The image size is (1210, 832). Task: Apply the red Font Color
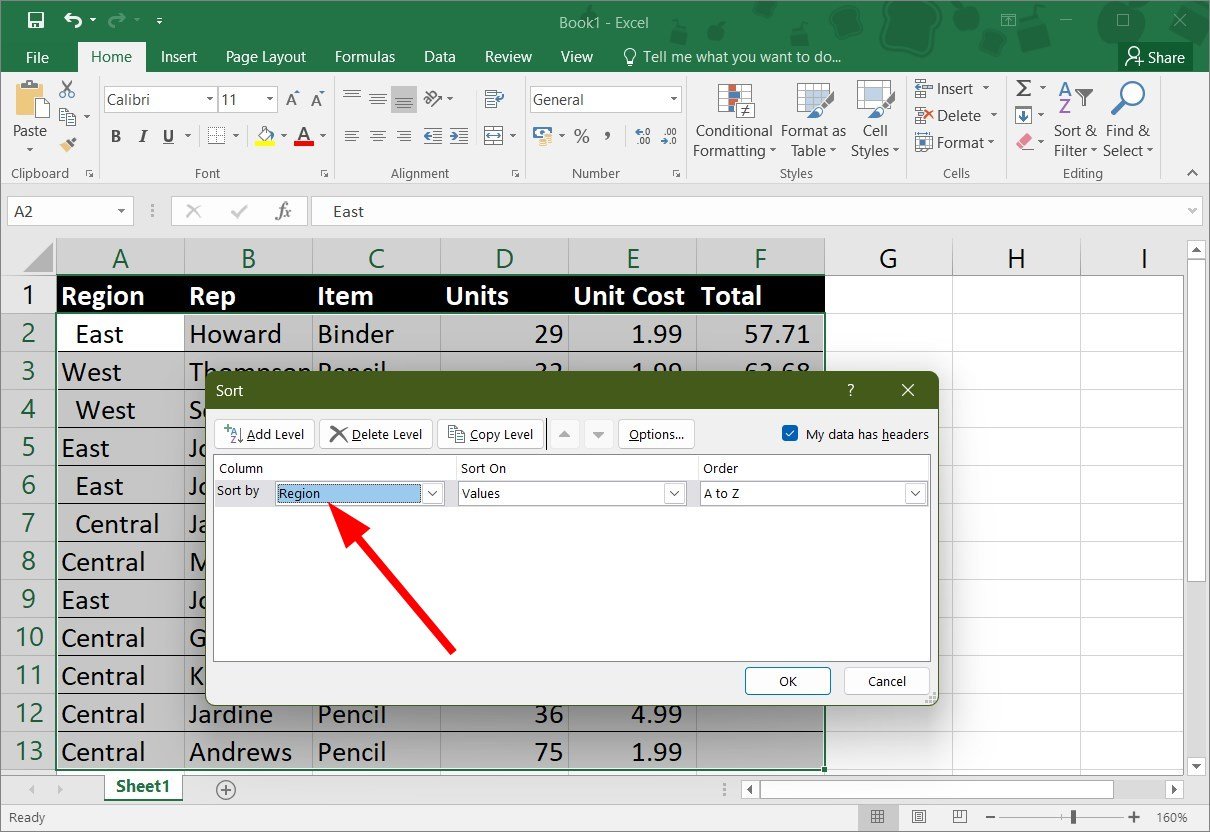(x=305, y=136)
